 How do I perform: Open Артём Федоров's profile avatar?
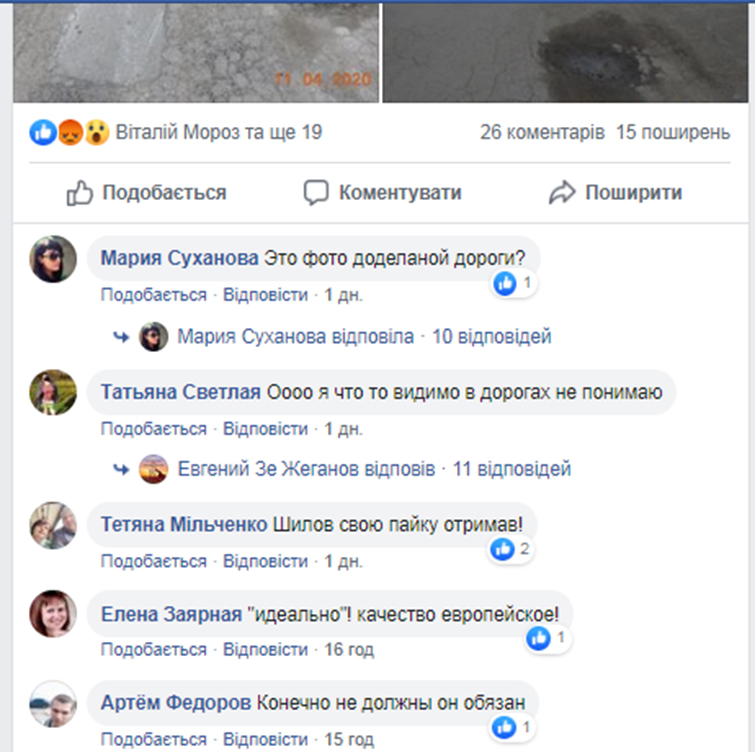click(53, 704)
